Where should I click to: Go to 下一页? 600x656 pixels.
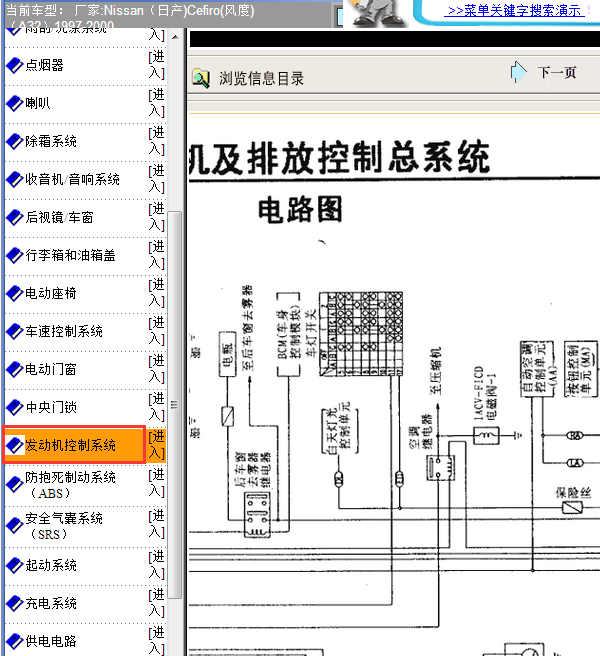click(x=557, y=72)
